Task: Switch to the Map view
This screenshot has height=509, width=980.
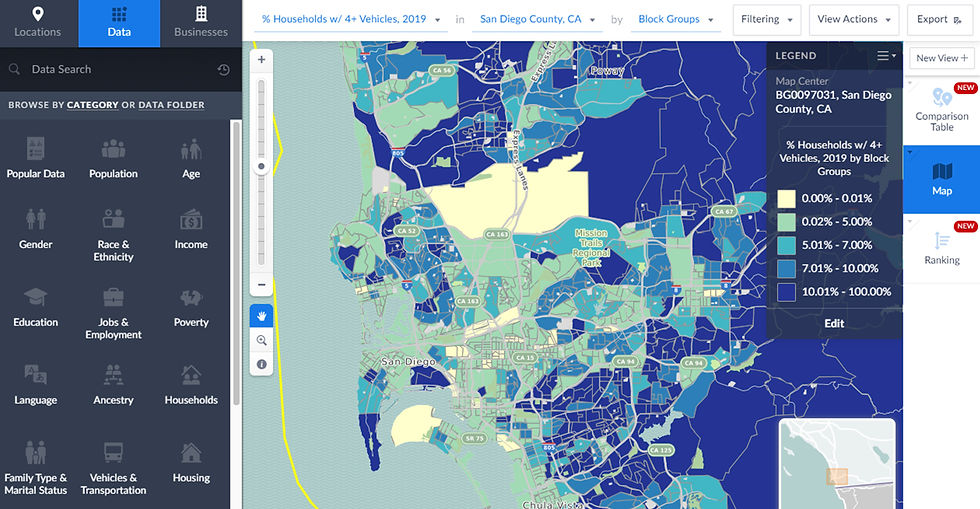Action: 941,179
